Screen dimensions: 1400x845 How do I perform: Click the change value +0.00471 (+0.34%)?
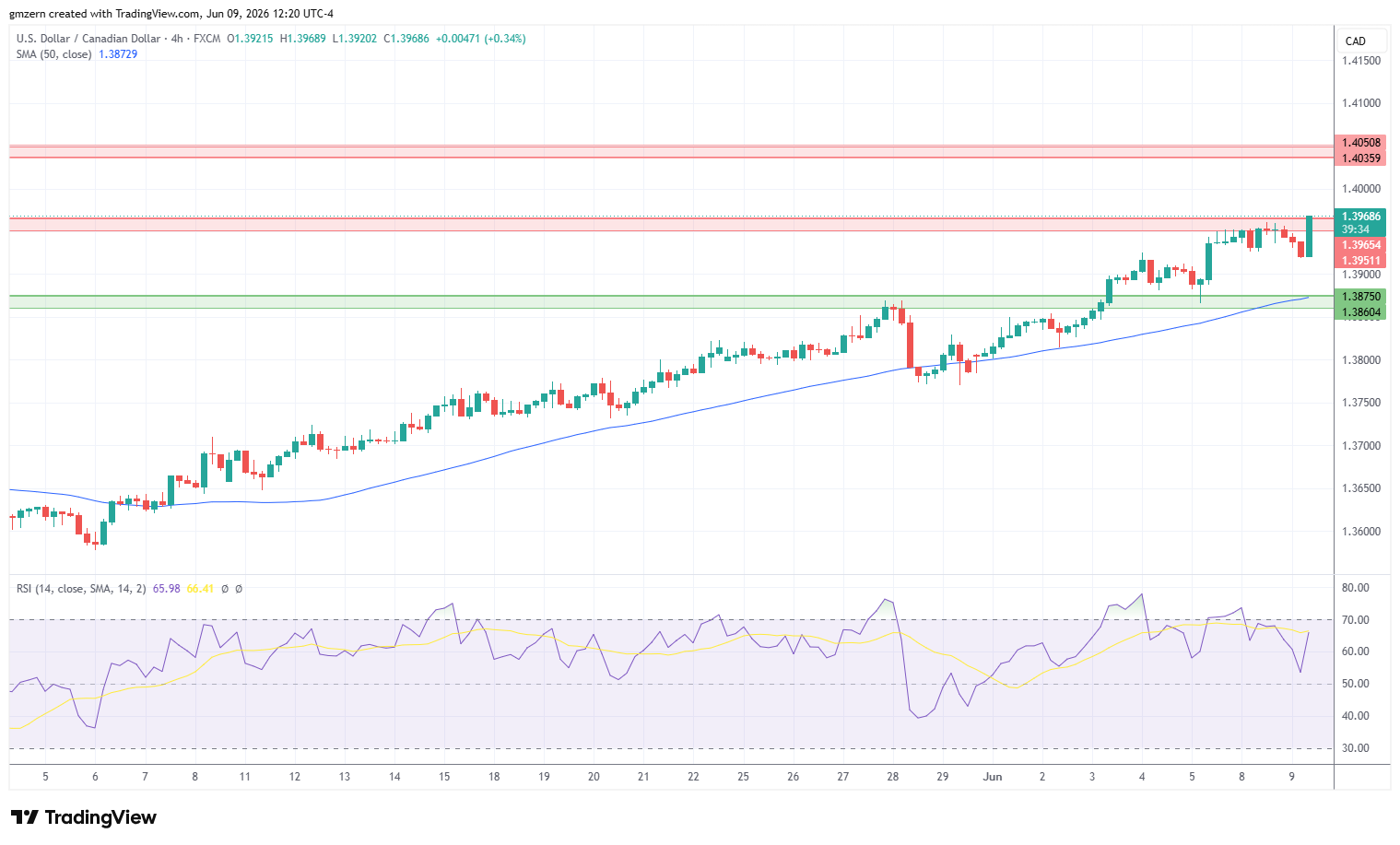[481, 39]
